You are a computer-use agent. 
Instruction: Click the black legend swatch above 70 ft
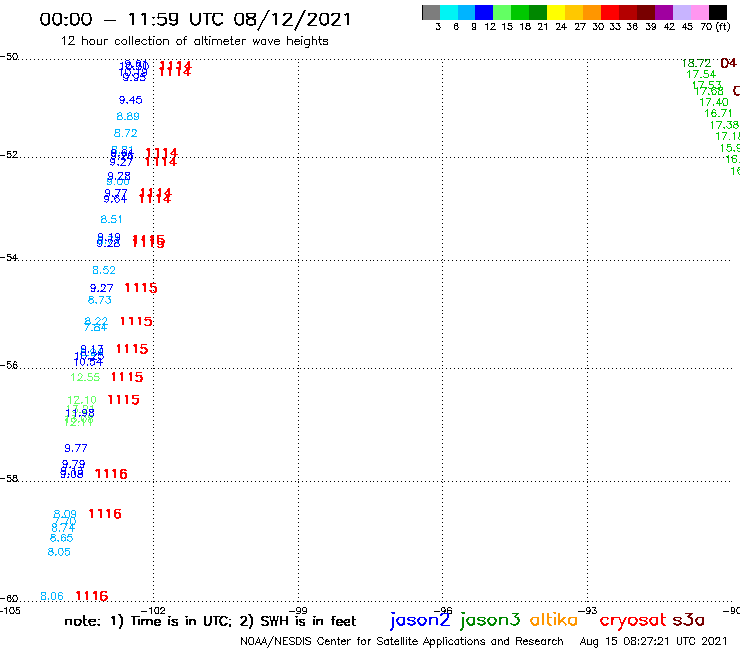pyautogui.click(x=718, y=12)
